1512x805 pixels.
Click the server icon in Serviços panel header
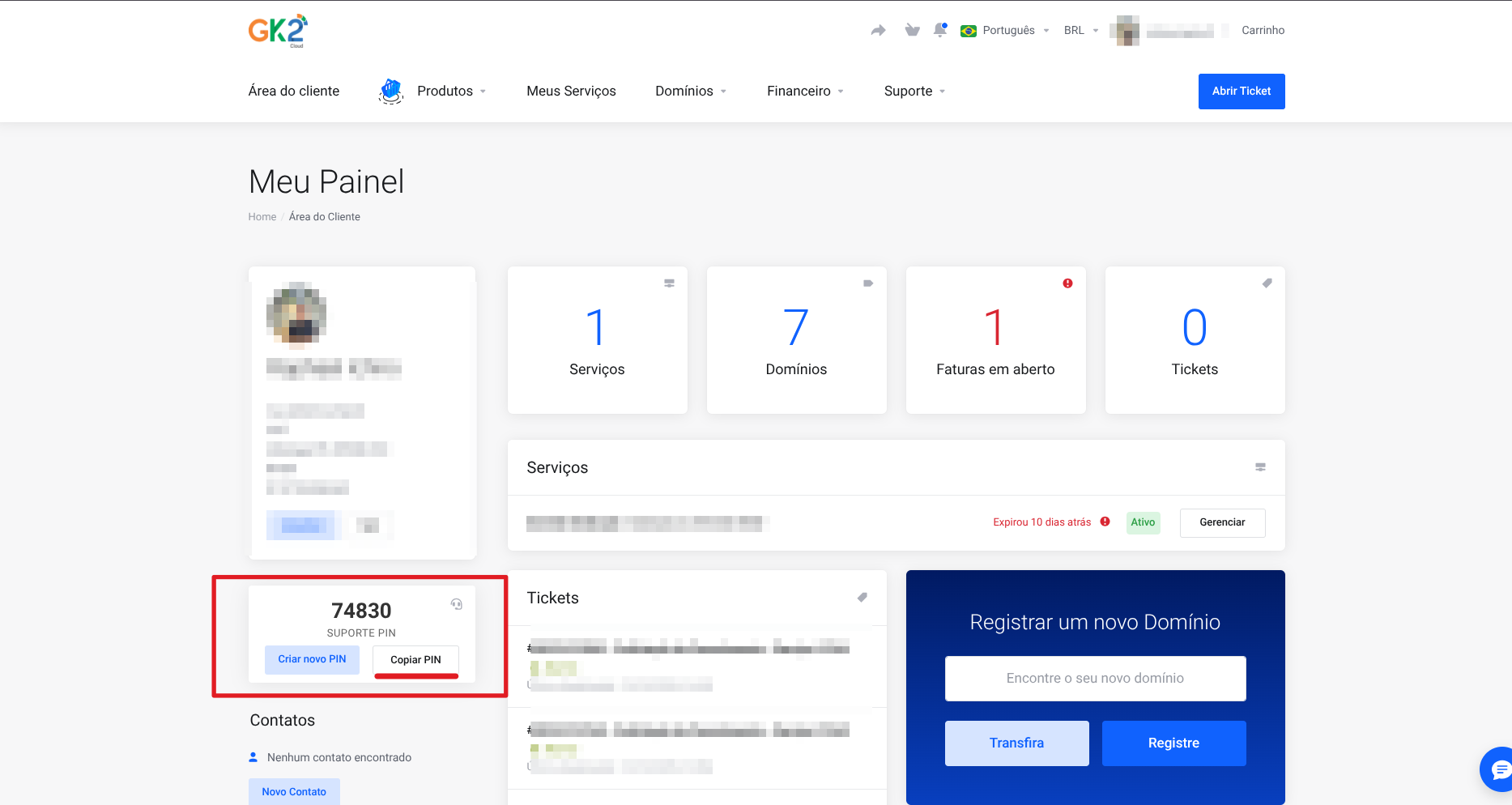(1260, 467)
